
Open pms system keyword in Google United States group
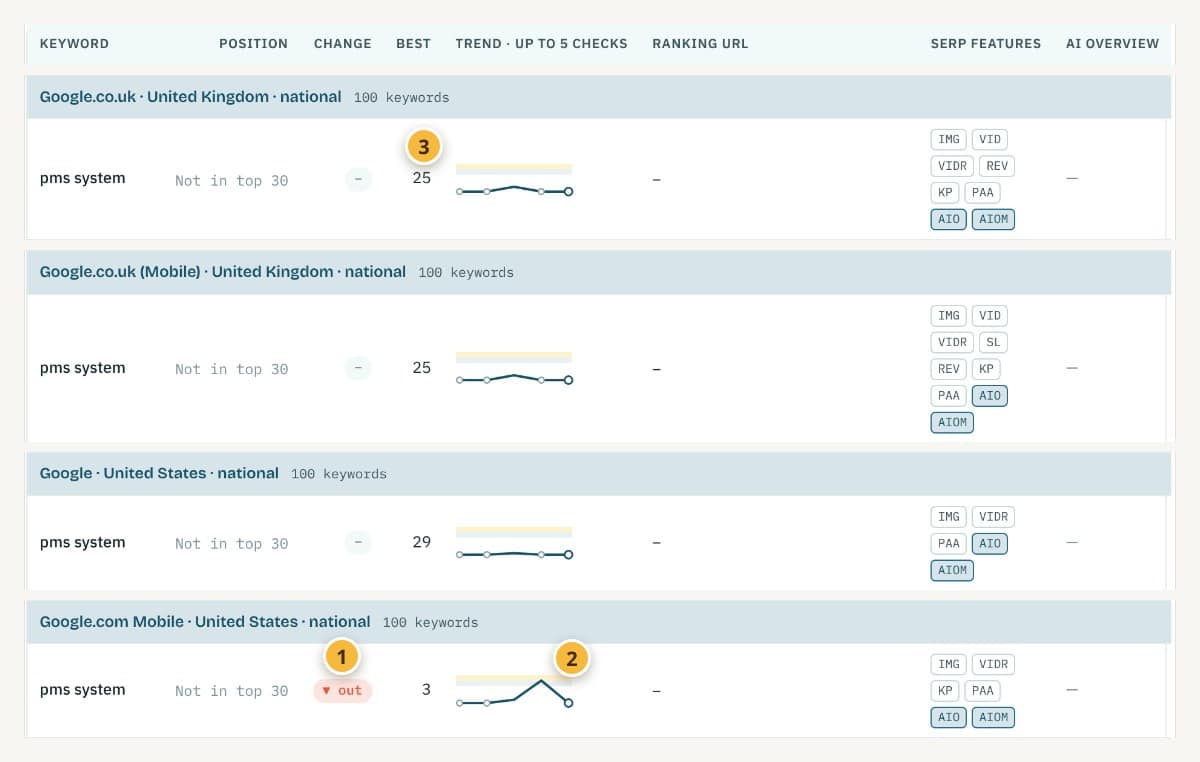click(x=82, y=543)
